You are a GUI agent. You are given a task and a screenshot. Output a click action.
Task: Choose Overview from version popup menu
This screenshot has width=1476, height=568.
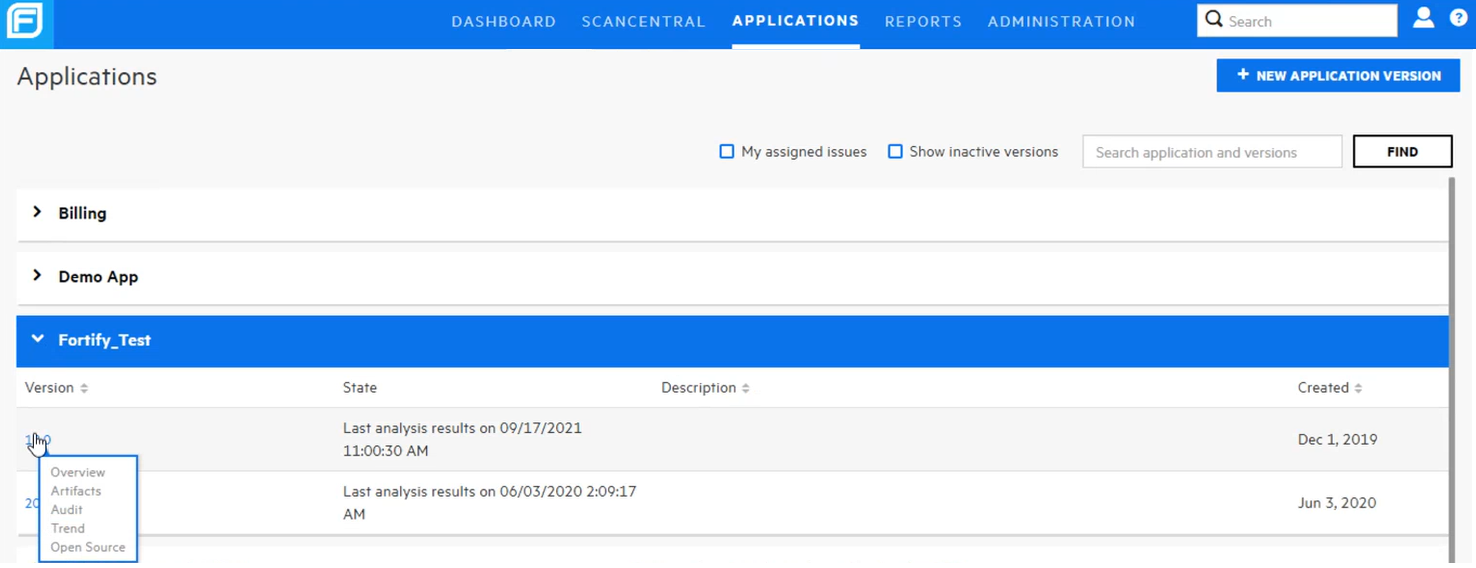(x=78, y=472)
